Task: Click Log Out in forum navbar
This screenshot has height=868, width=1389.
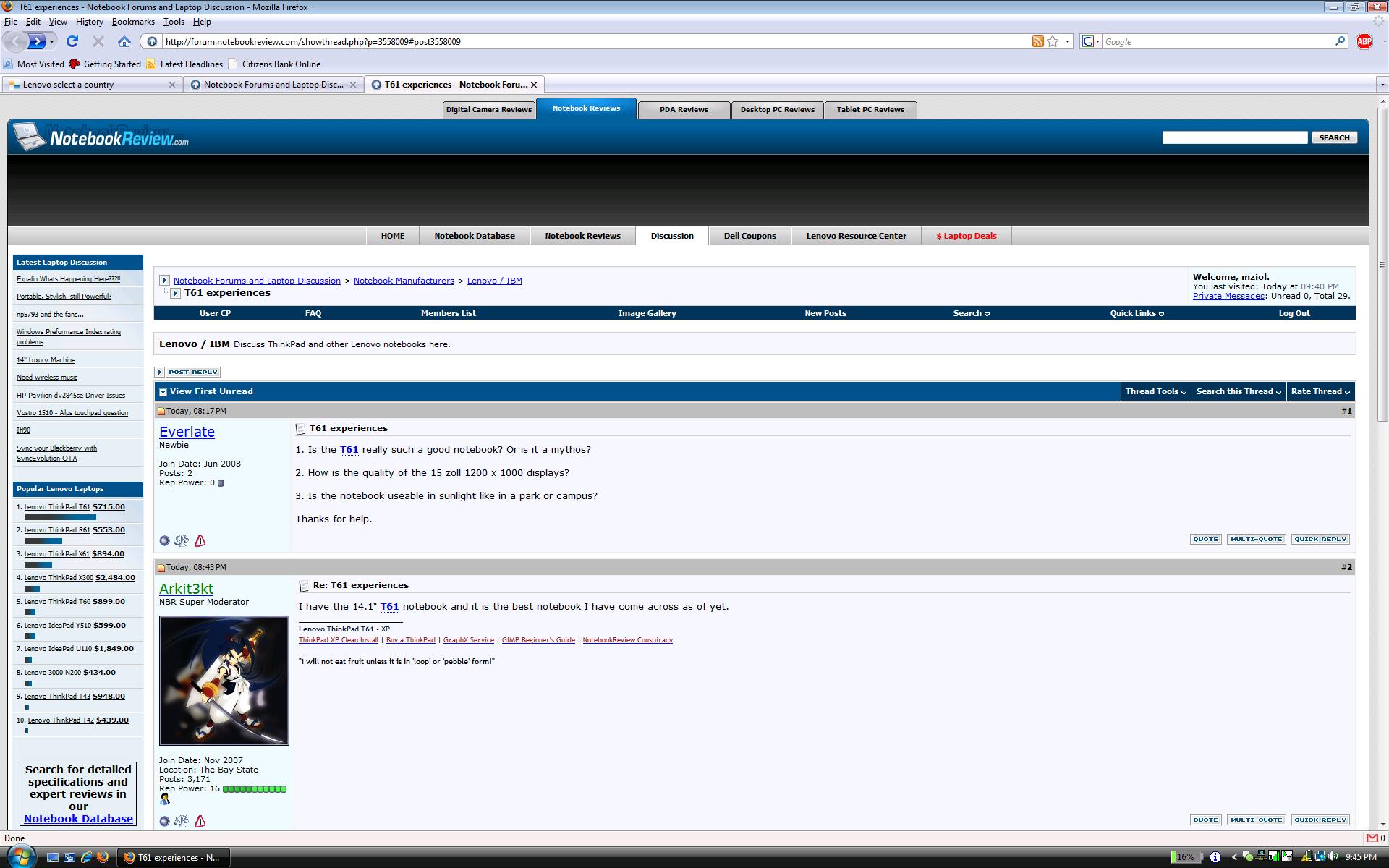Action: pyautogui.click(x=1294, y=313)
